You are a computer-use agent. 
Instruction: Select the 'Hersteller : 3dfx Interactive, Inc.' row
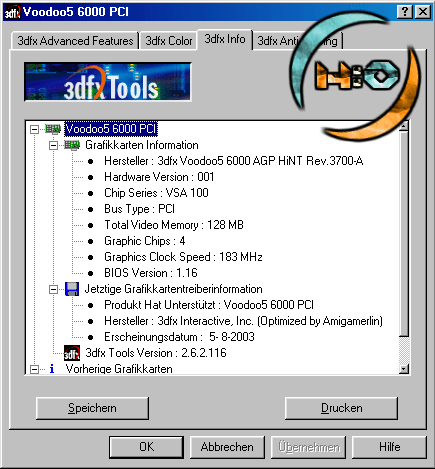click(x=243, y=321)
